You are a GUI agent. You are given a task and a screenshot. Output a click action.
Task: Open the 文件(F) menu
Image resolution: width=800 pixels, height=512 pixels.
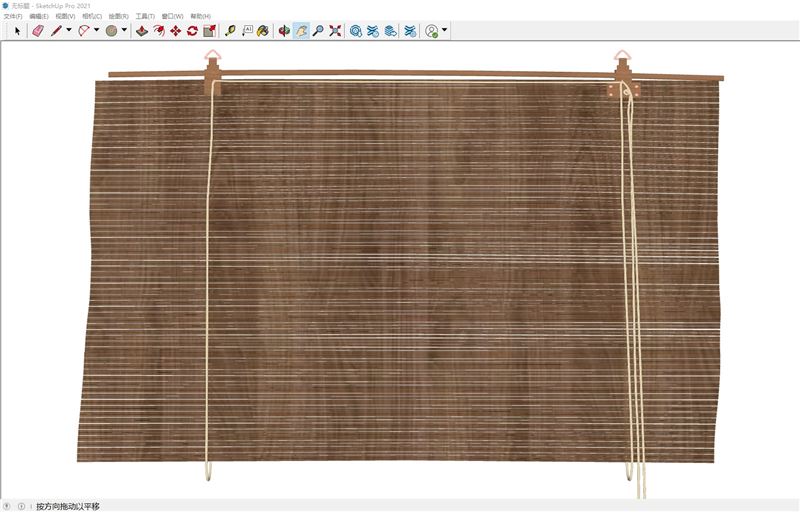[13, 16]
